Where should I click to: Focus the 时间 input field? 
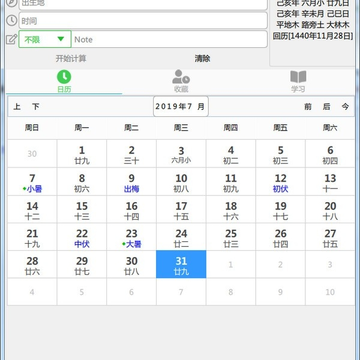[x=143, y=21]
